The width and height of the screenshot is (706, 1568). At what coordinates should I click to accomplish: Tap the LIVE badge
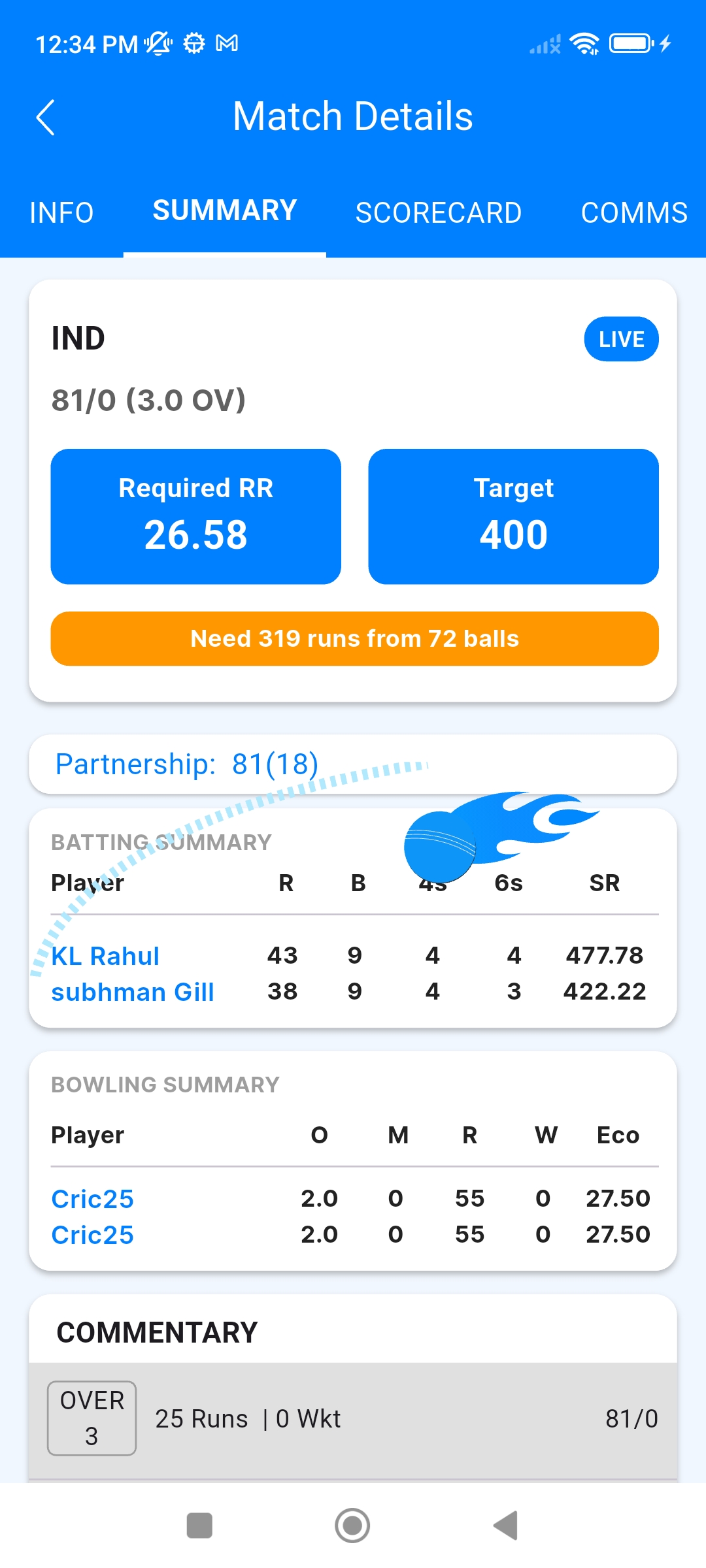point(621,339)
